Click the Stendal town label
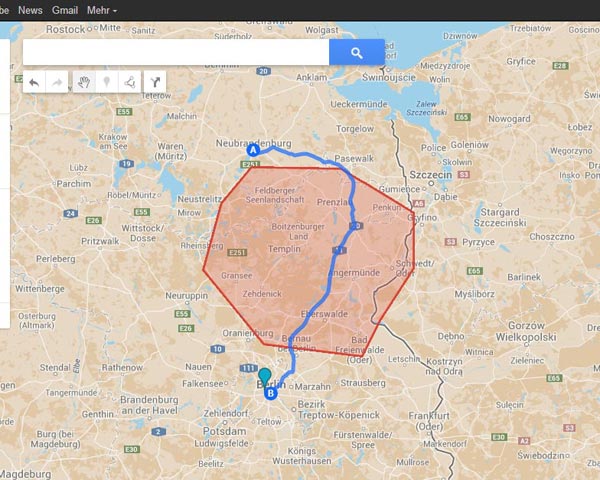Screen dimensions: 600x480 click(x=55, y=367)
